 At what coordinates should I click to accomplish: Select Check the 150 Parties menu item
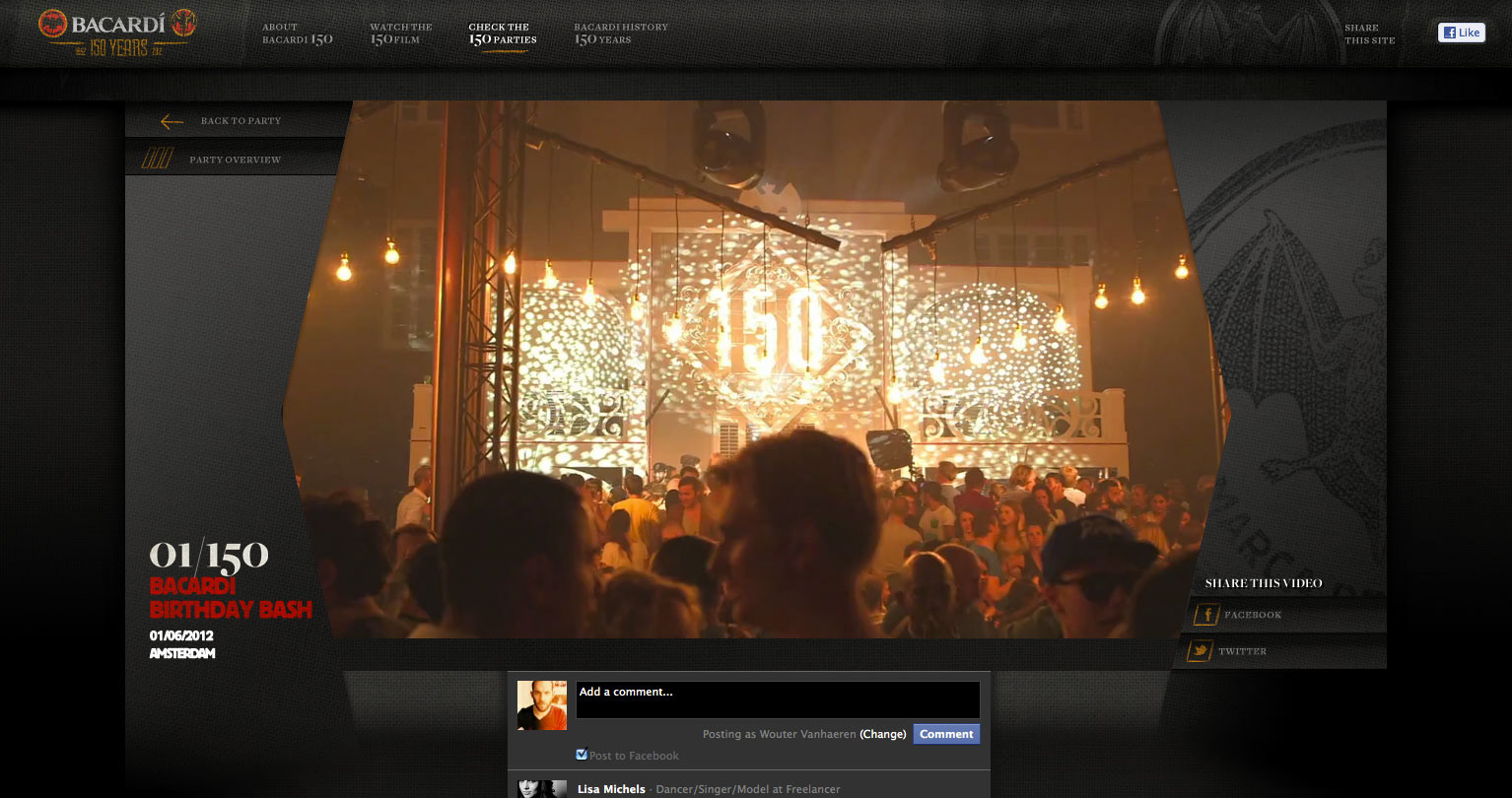coord(503,34)
